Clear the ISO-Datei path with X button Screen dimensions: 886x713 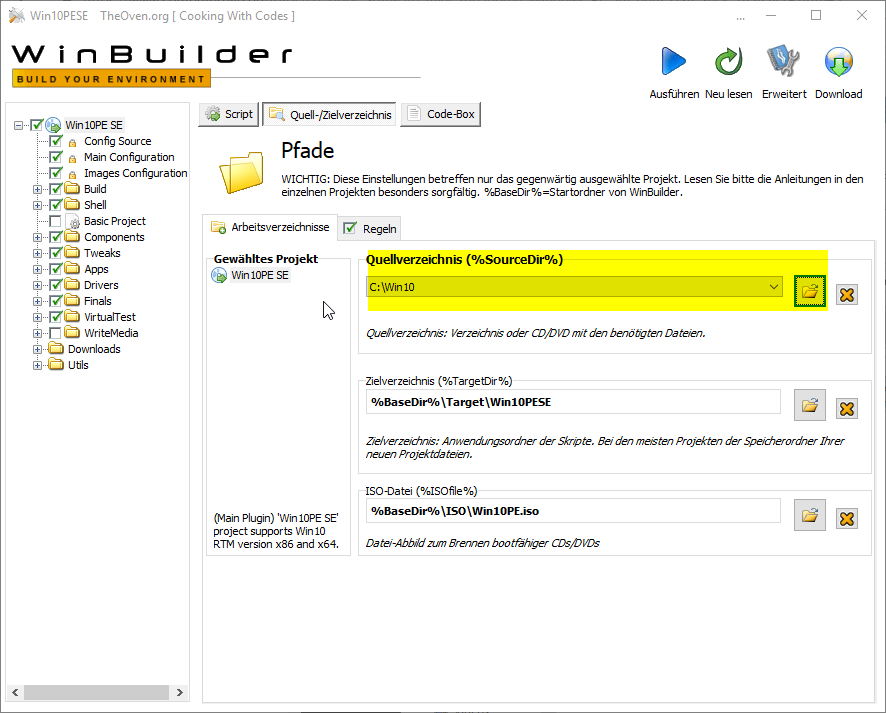(846, 519)
